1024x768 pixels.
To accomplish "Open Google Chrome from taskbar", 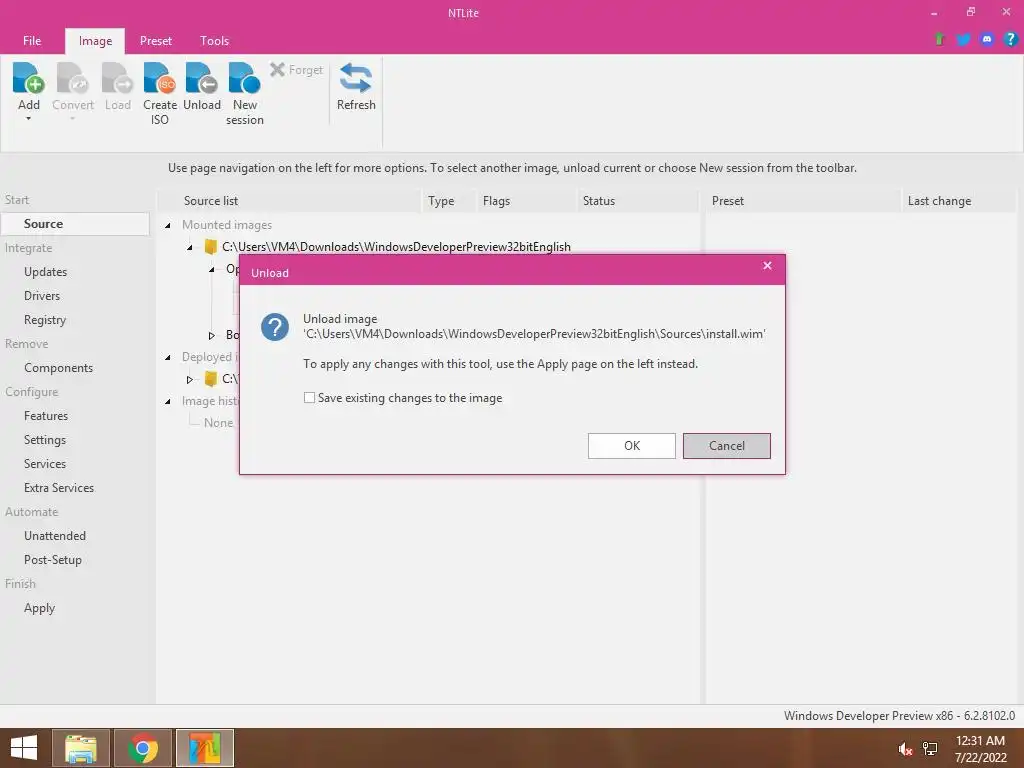I will pos(143,748).
